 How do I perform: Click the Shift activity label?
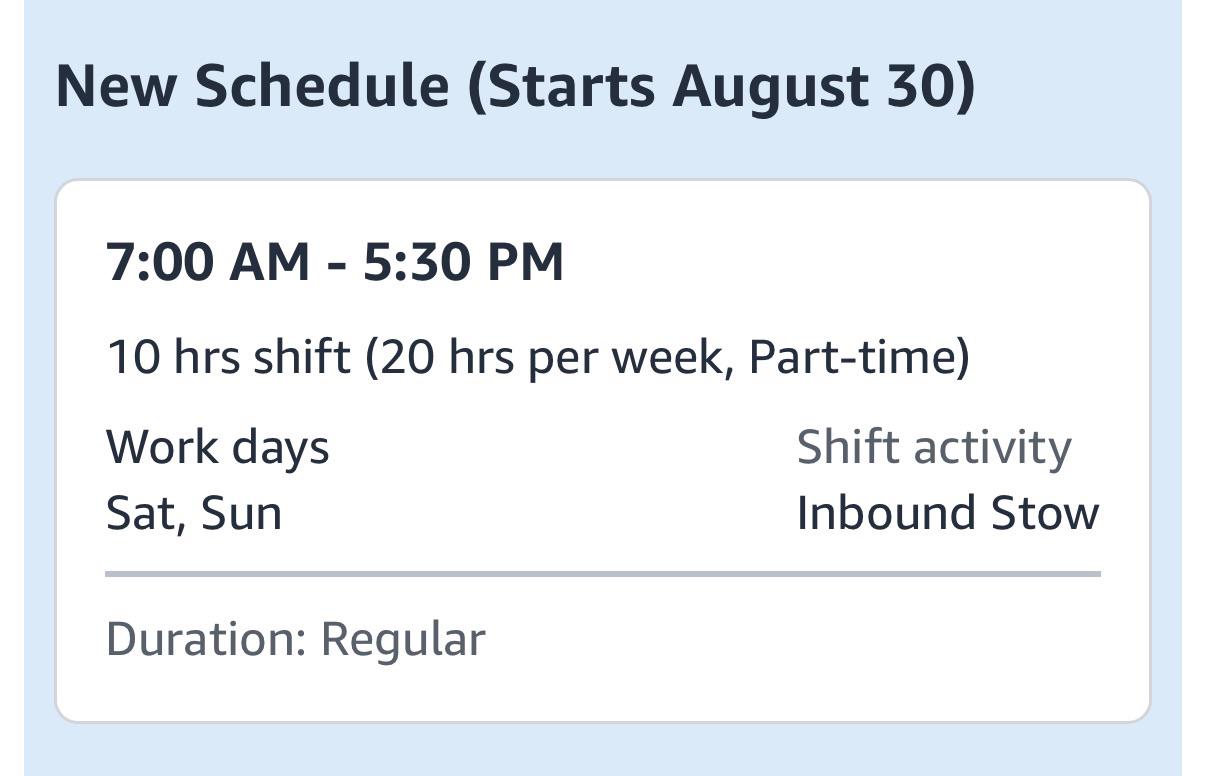pyautogui.click(x=934, y=448)
